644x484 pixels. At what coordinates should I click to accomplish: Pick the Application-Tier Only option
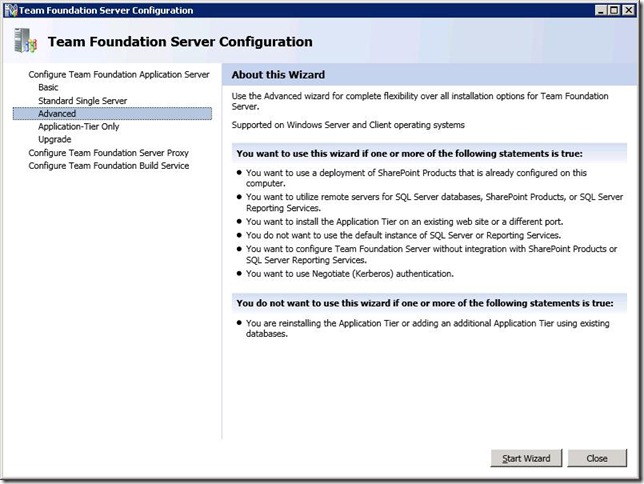pos(79,127)
